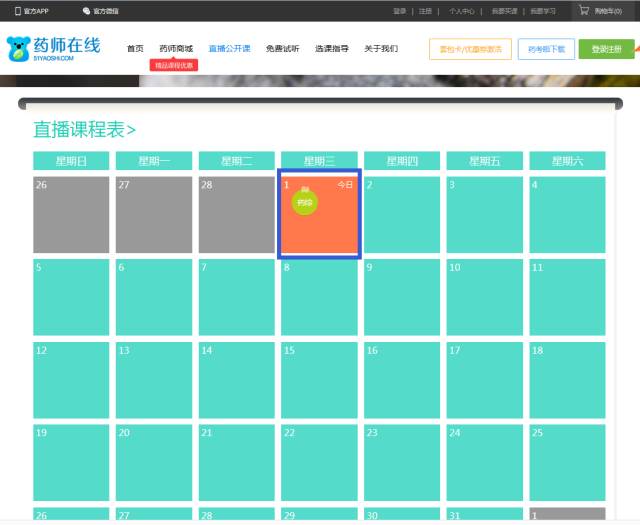This screenshot has height=525, width=640.
Task: Click the 药师在线 koala logo
Action: point(53,49)
